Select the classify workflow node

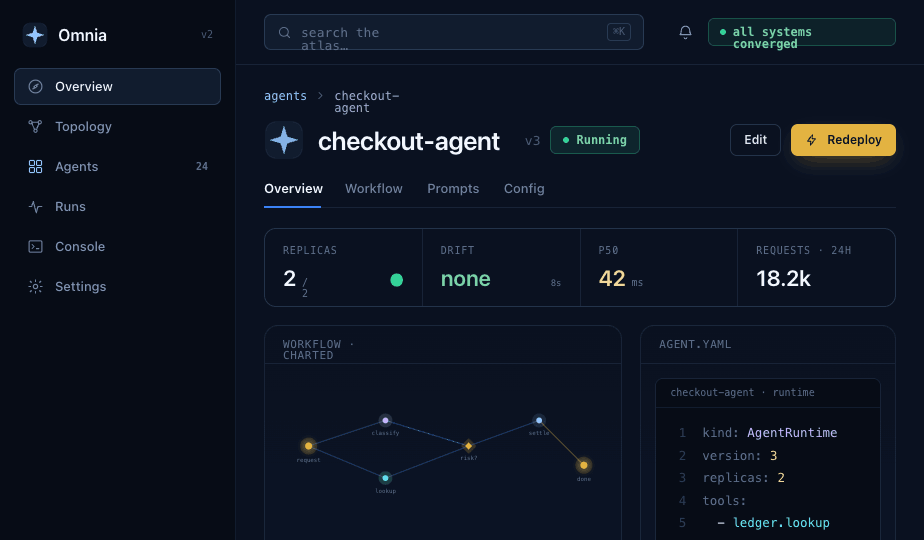pyautogui.click(x=385, y=420)
